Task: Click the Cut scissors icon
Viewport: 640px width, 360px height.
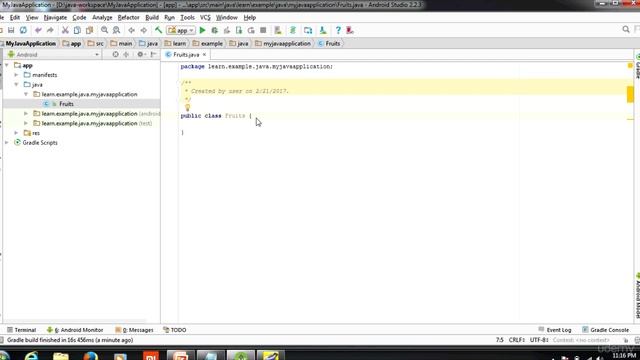Action: pyautogui.click(x=65, y=30)
